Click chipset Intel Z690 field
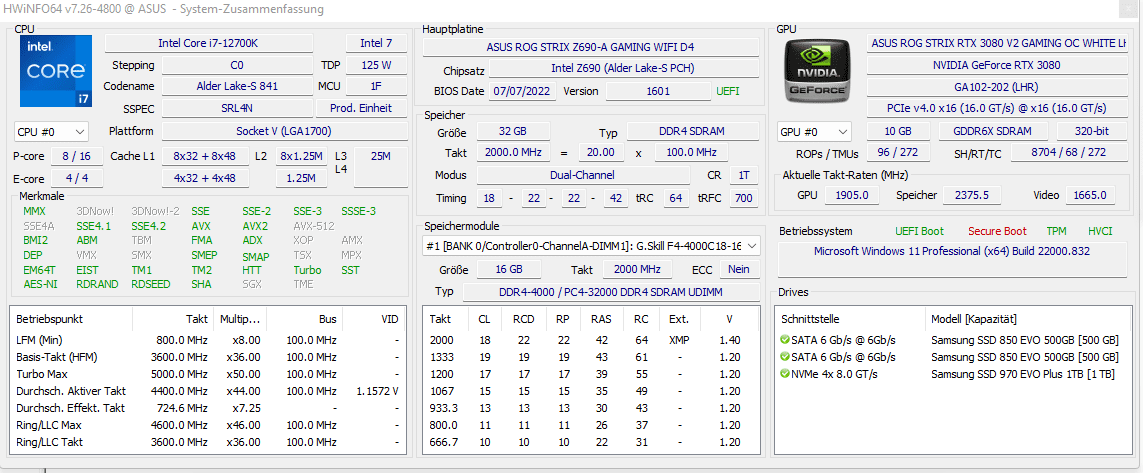1143x473 pixels. point(623,69)
